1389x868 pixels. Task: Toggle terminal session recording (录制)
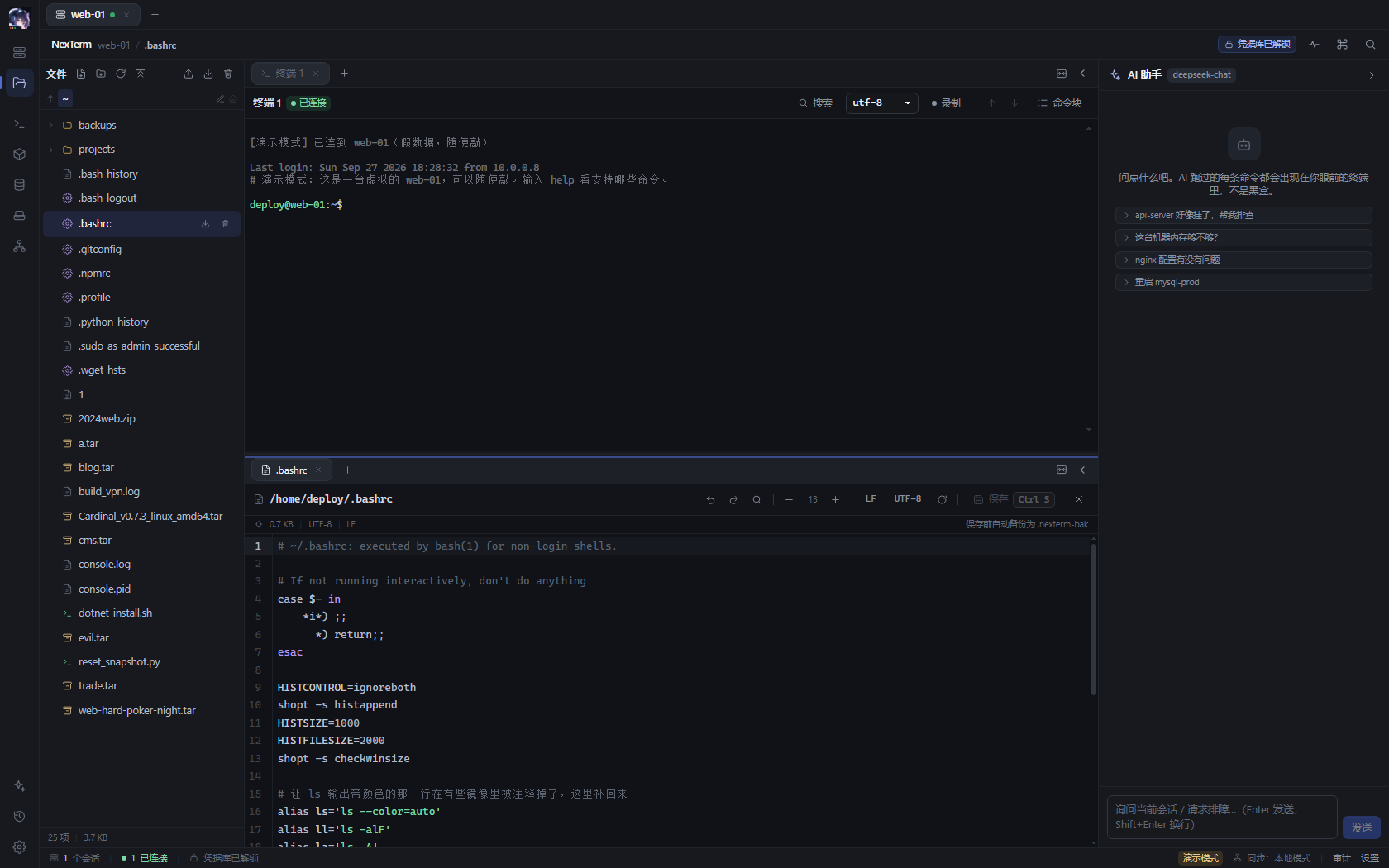pos(946,103)
